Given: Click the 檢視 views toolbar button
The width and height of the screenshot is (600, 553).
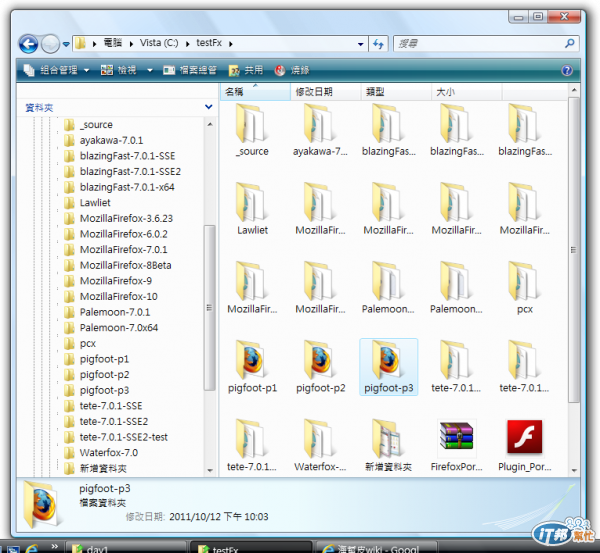Looking at the screenshot, I should tap(119, 70).
